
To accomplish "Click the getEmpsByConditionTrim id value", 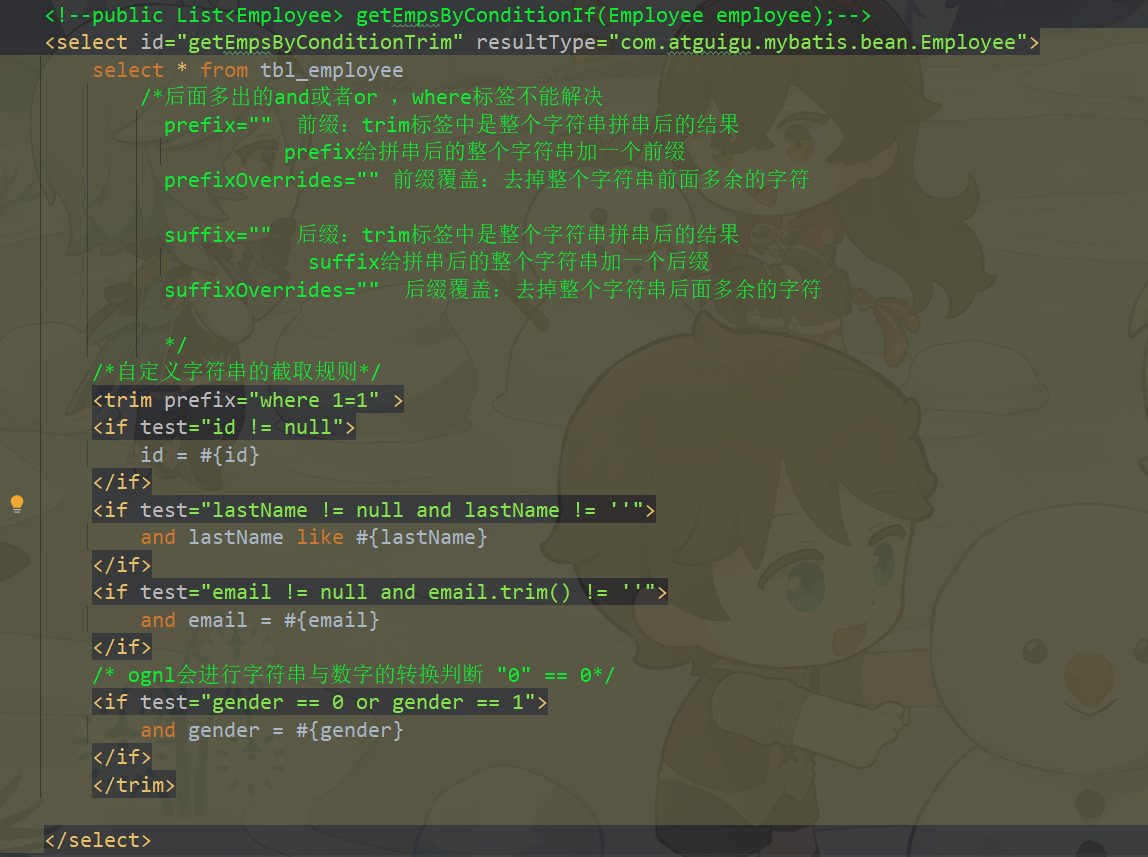I will (x=320, y=42).
